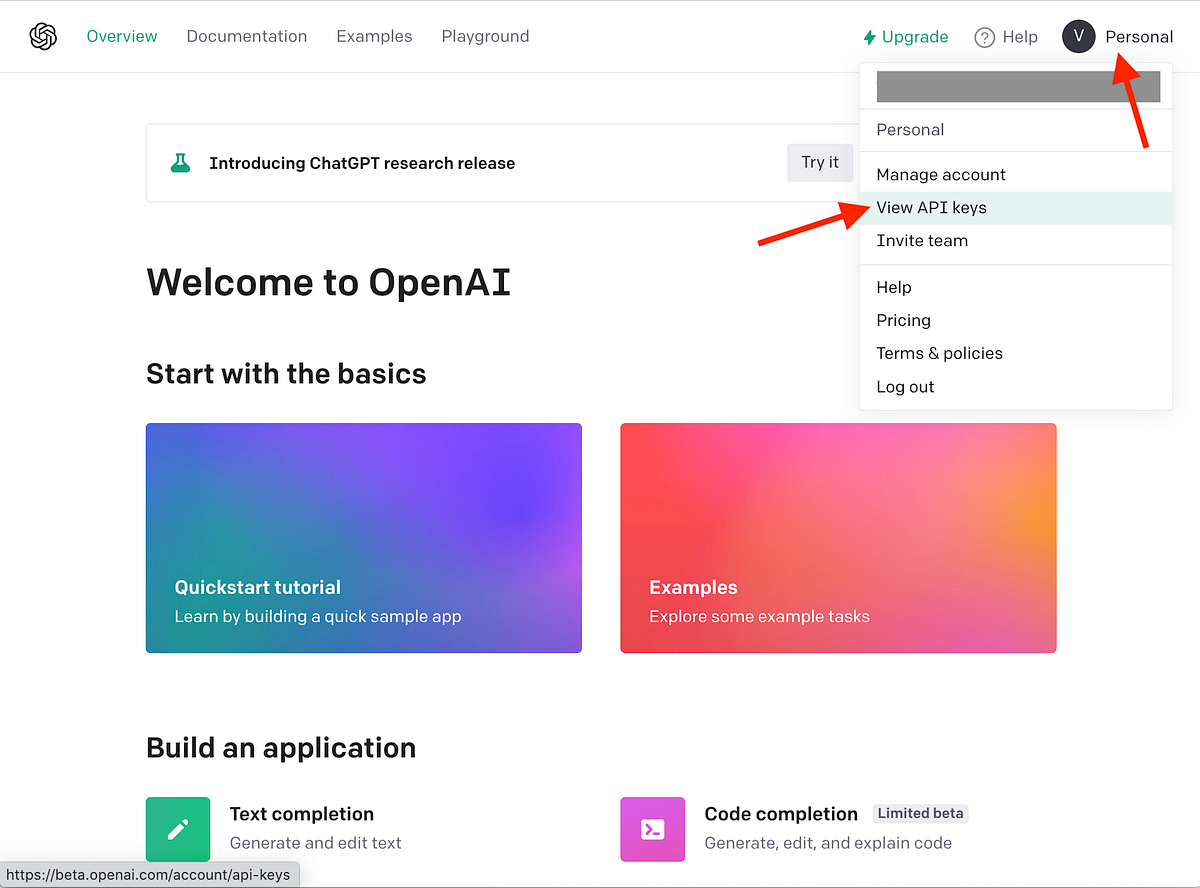Open the Examples card
Image resolution: width=1200 pixels, height=888 pixels.
pos(838,538)
